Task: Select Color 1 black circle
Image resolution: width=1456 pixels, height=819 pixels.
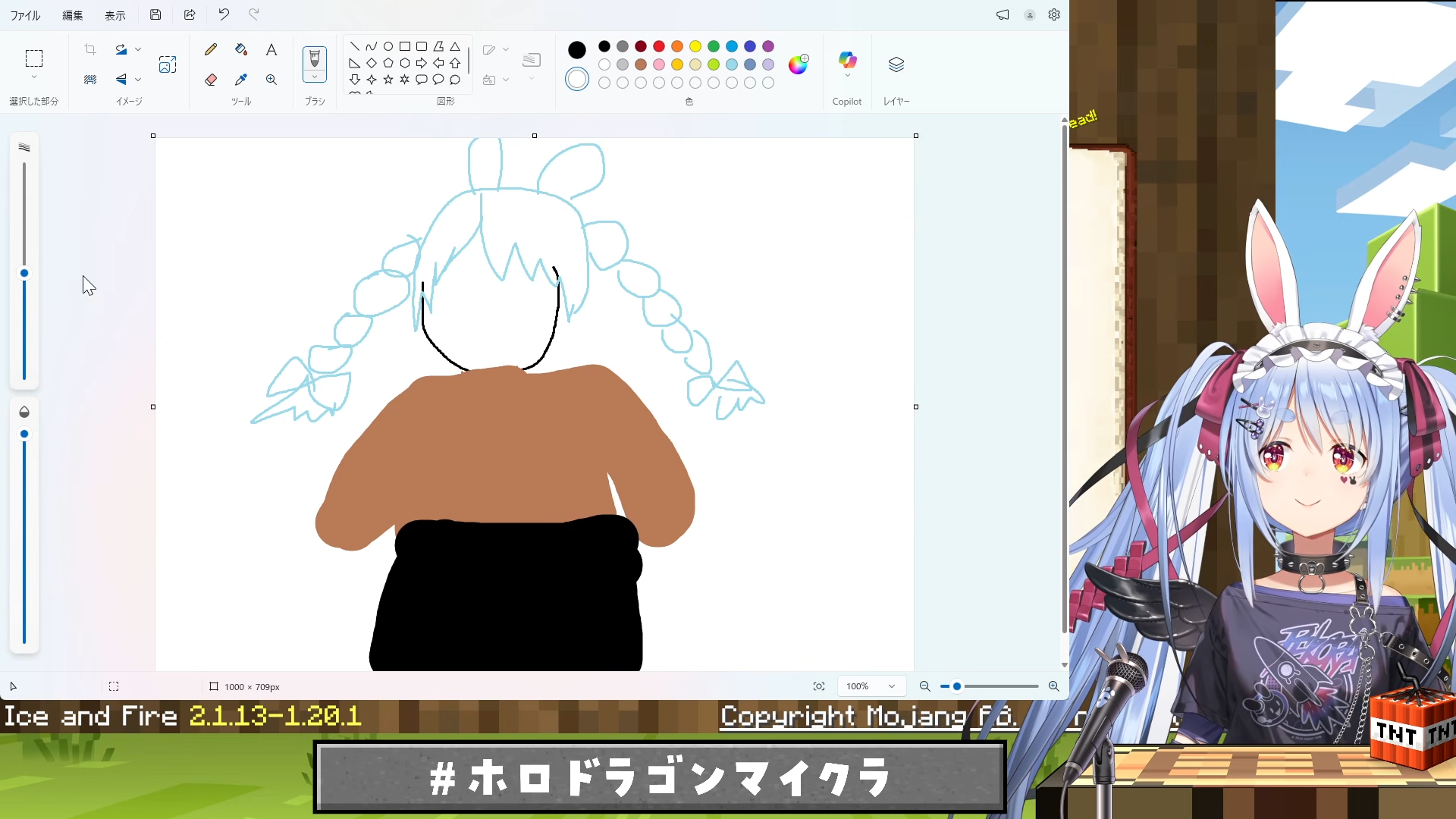Action: pyautogui.click(x=577, y=50)
